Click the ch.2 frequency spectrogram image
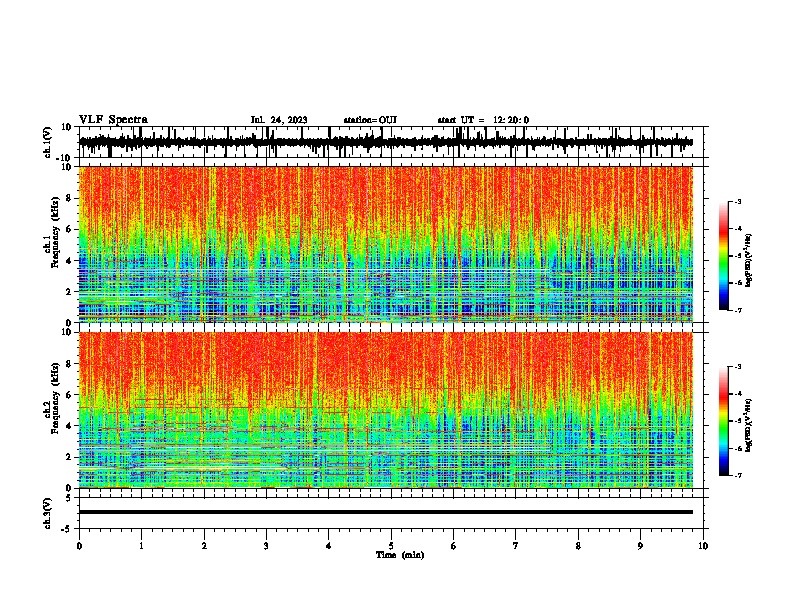 tap(386, 410)
